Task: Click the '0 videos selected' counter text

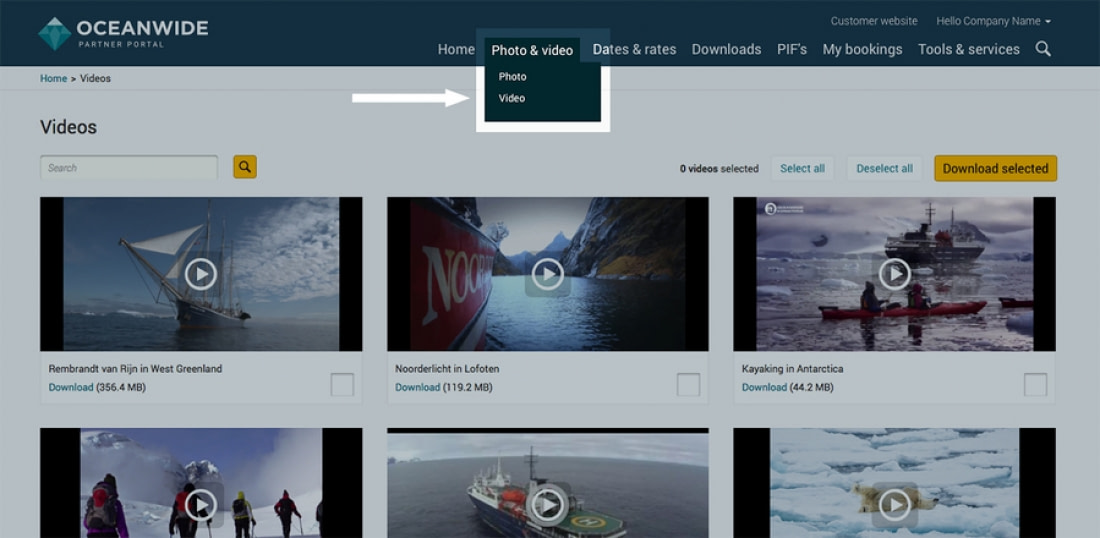Action: pos(719,168)
